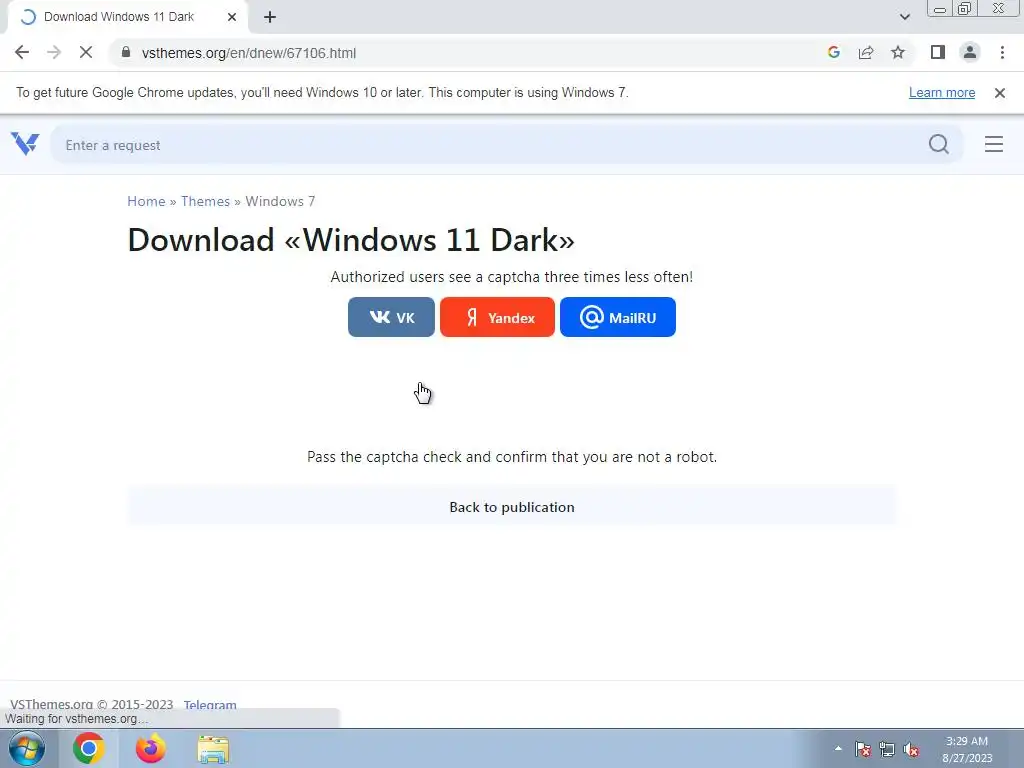
Task: Click the Action Center flag icon
Action: coord(863,749)
